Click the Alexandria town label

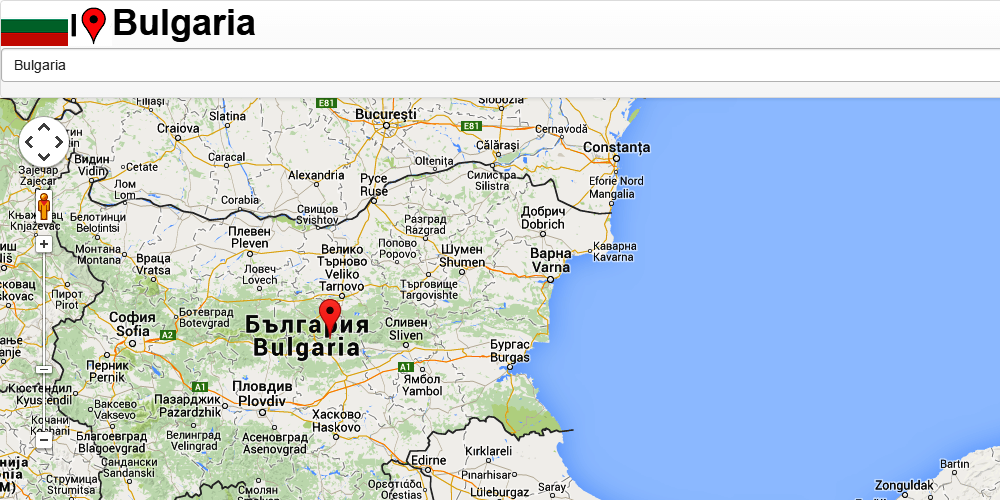(x=316, y=175)
